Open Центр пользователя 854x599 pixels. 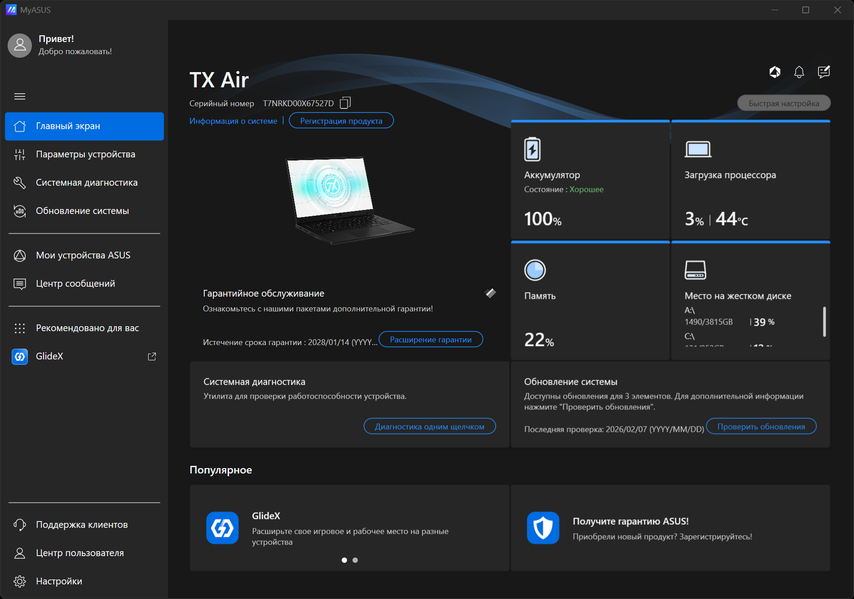point(84,553)
